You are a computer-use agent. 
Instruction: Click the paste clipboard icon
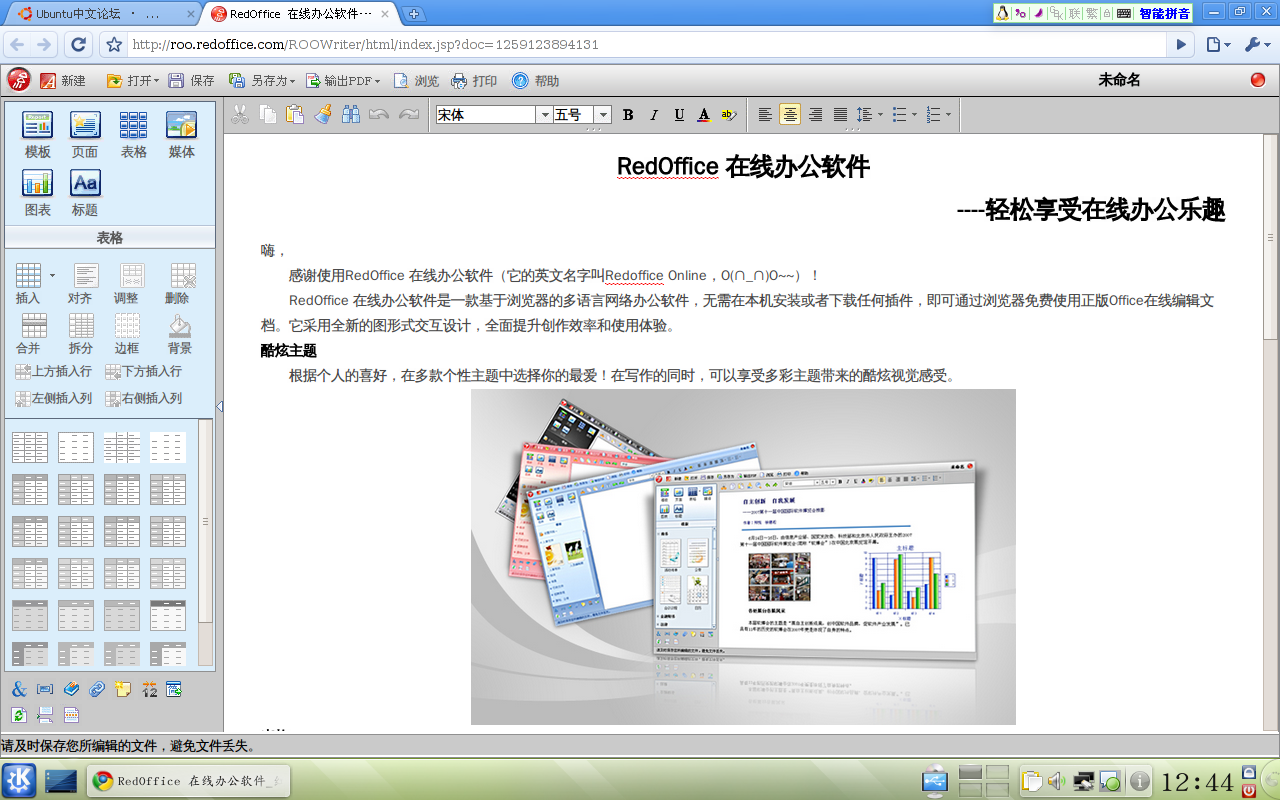[x=294, y=115]
